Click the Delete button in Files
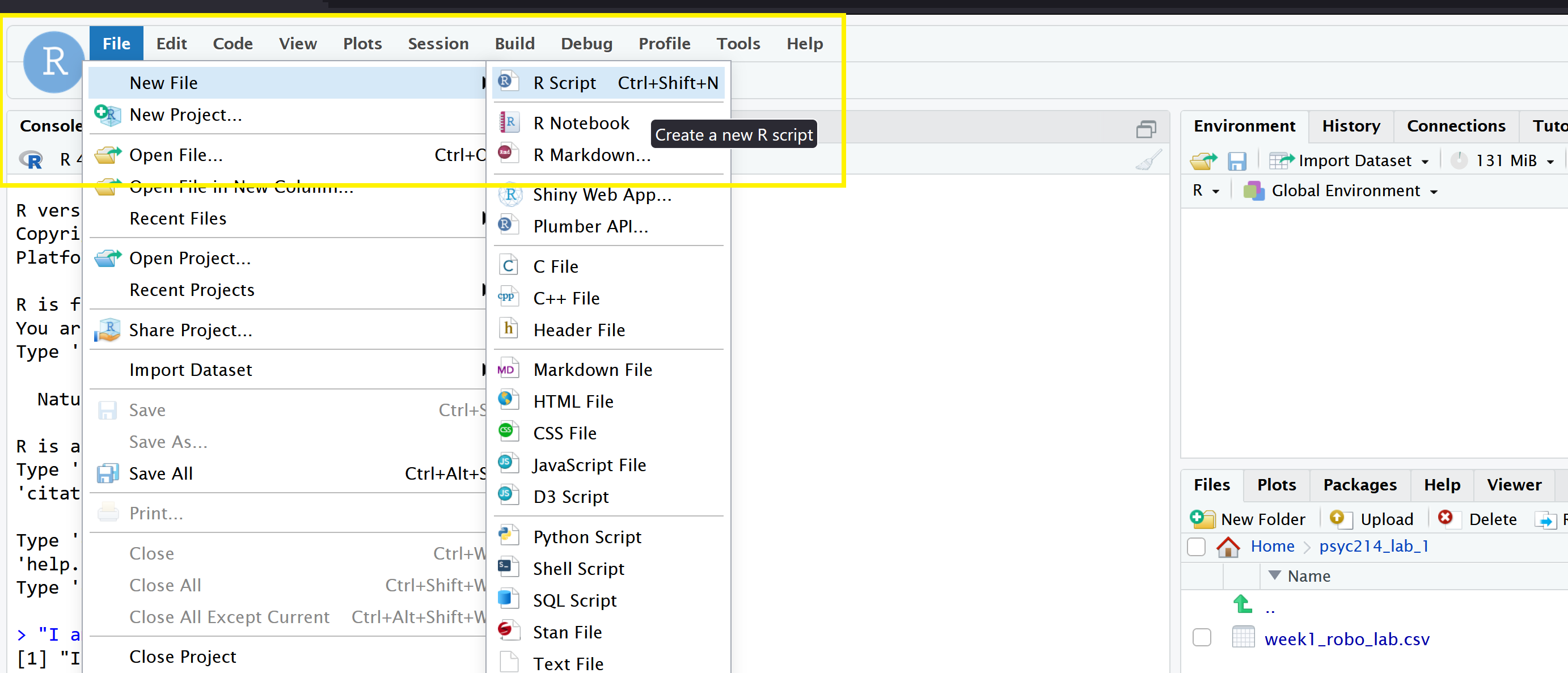 click(x=1477, y=519)
